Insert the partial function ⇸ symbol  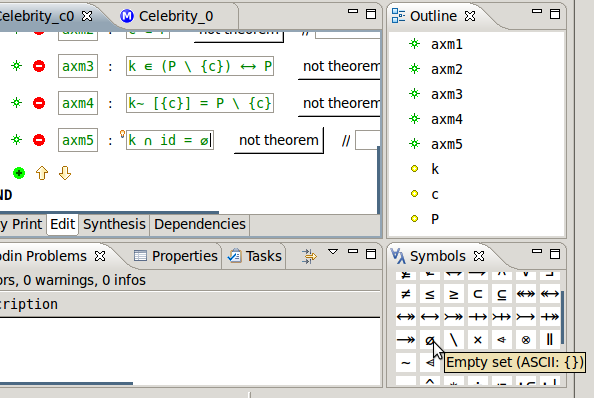[477, 317]
